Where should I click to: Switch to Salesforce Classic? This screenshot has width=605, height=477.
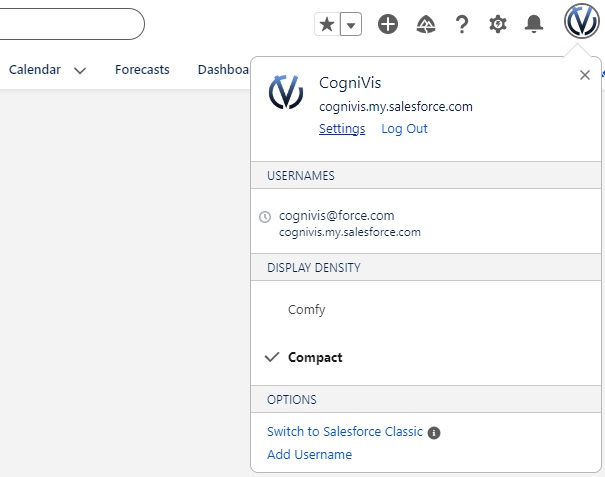344,433
